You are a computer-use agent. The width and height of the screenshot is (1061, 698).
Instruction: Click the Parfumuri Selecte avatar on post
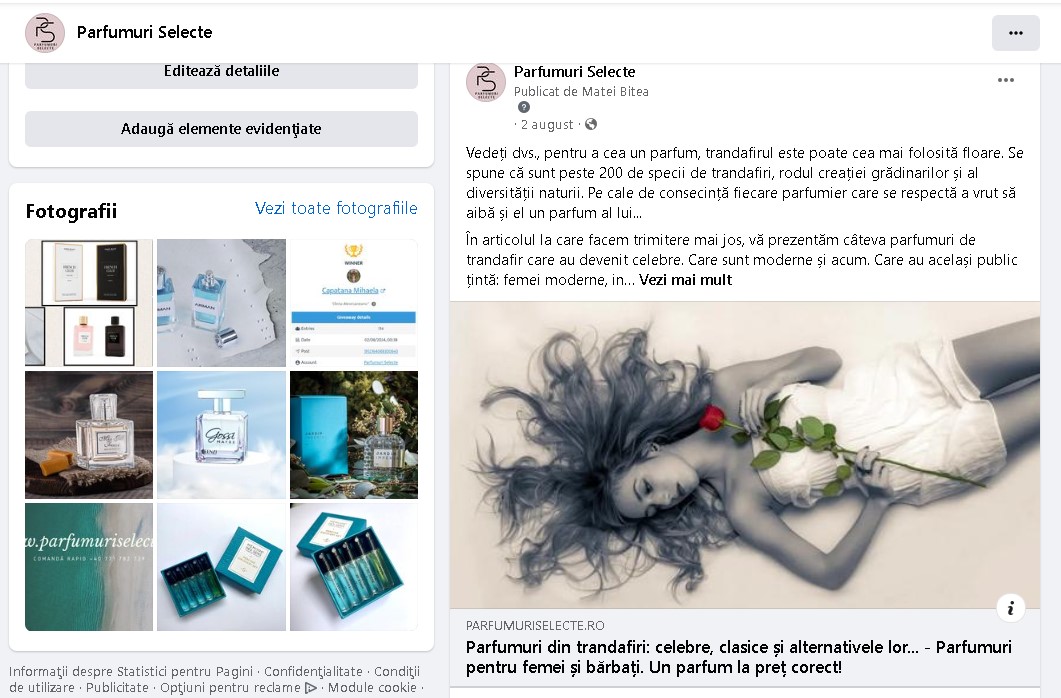(486, 82)
